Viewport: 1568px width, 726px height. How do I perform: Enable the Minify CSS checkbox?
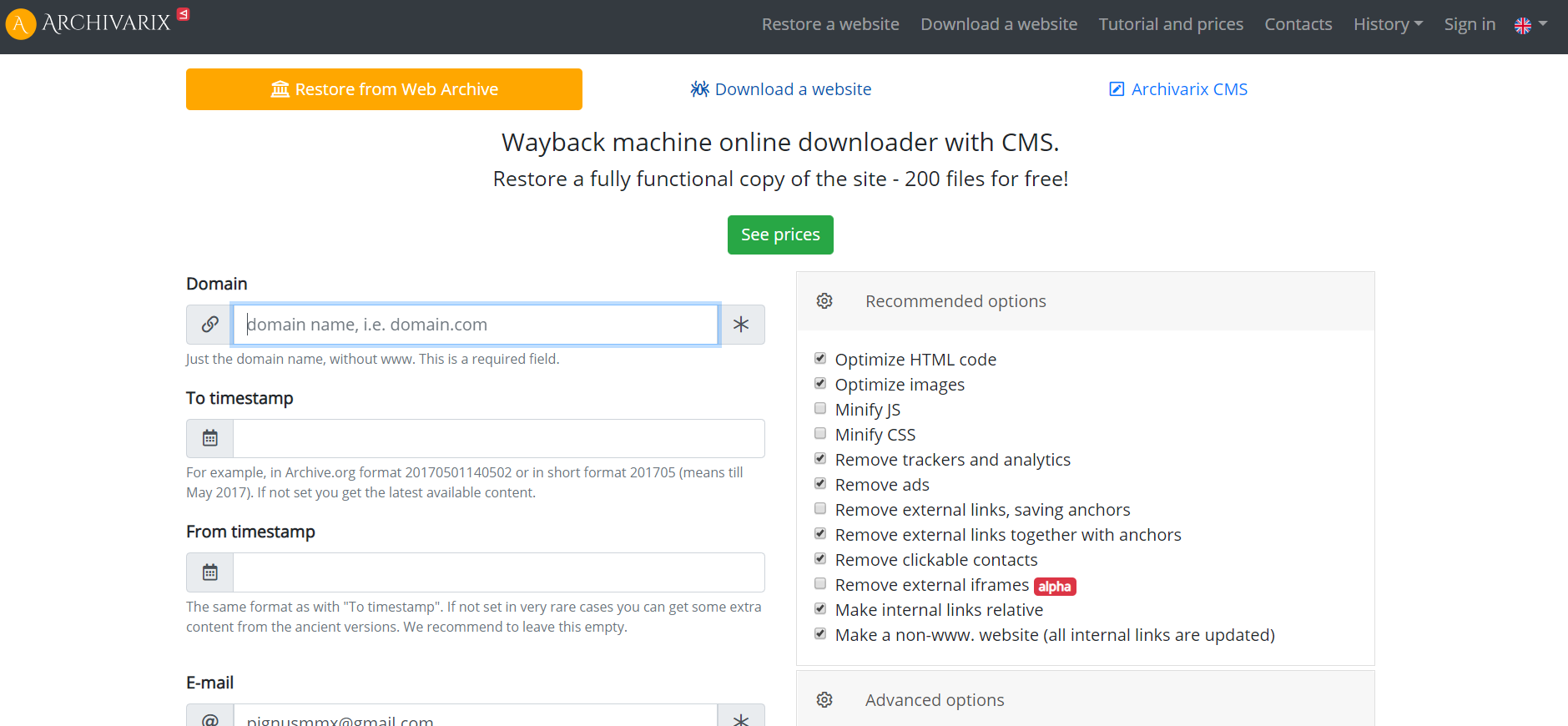(x=820, y=434)
